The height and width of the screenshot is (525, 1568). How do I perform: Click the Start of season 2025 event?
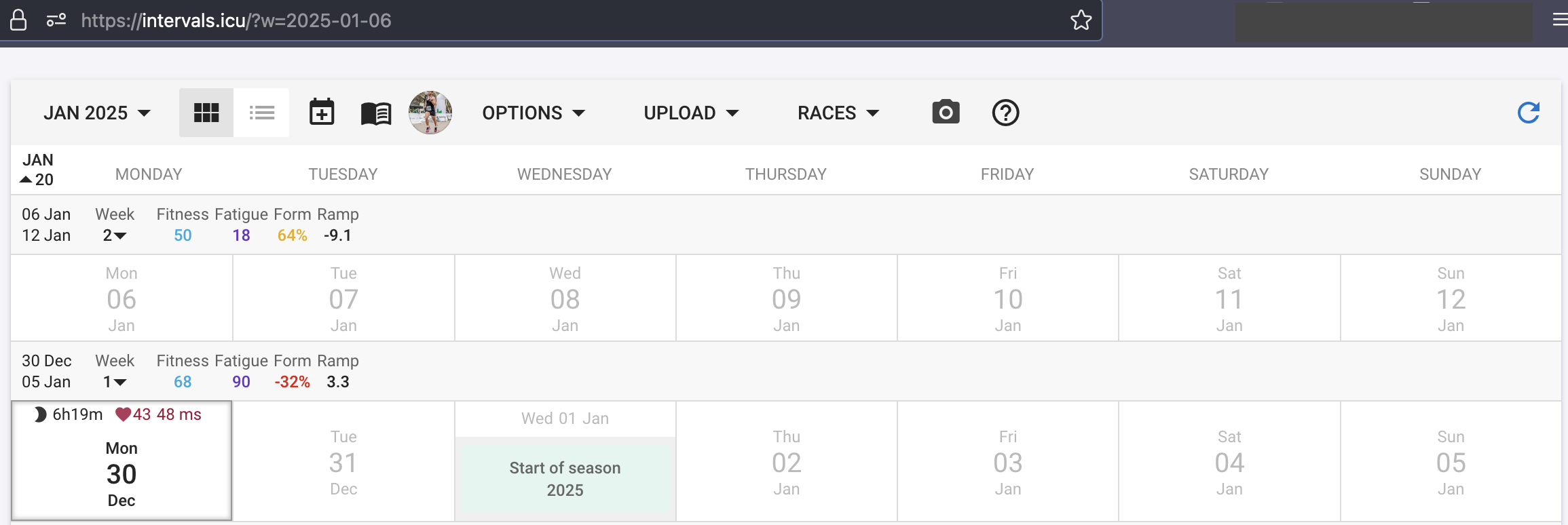click(565, 478)
